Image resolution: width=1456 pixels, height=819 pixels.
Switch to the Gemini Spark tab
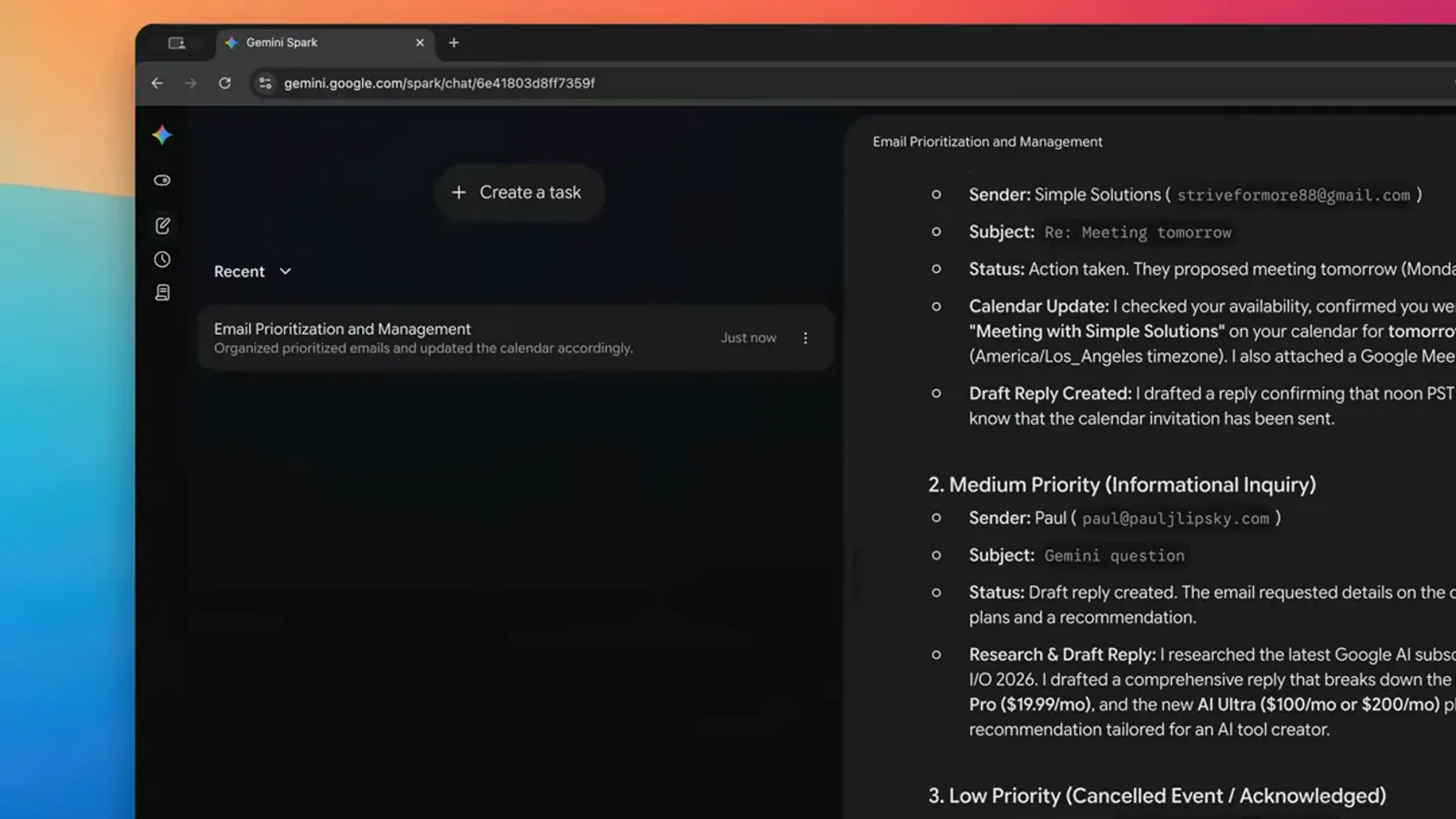325,43
